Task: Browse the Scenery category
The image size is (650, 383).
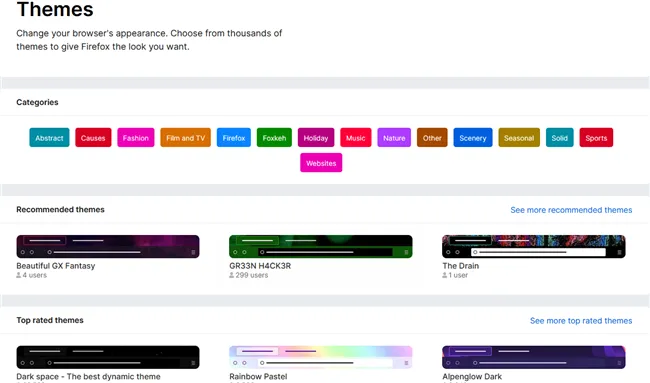Action: pyautogui.click(x=473, y=138)
